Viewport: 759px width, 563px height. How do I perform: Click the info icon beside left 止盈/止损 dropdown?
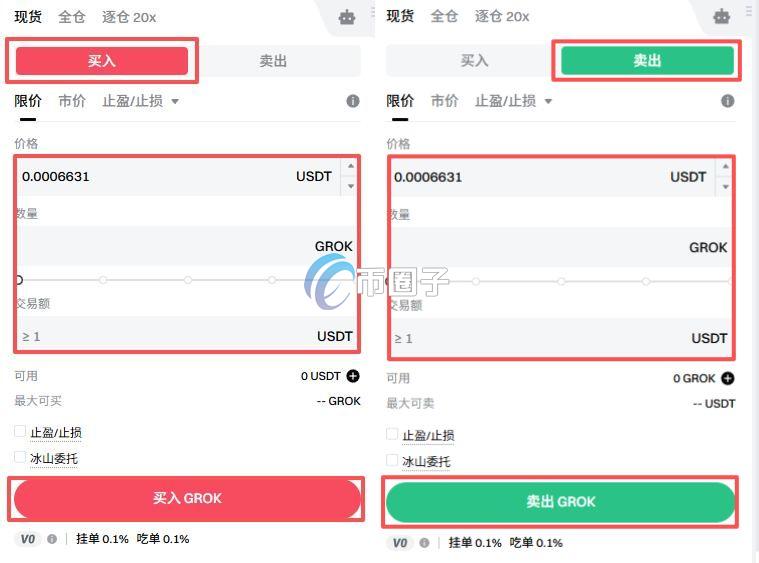pos(353,101)
